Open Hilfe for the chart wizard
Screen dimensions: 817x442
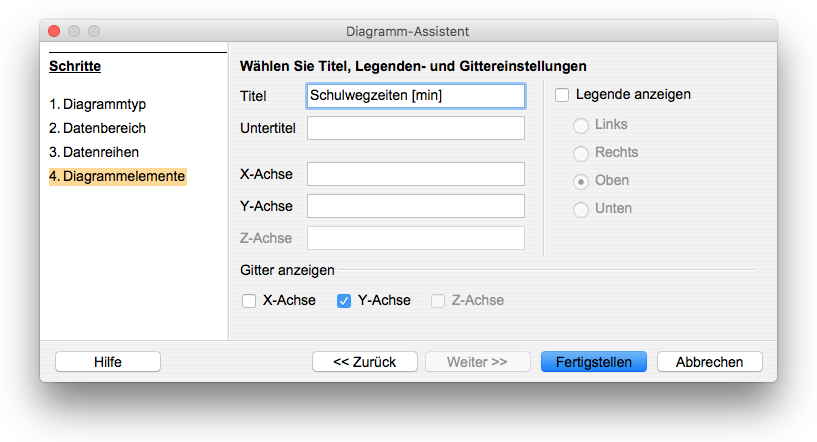pyautogui.click(x=108, y=362)
